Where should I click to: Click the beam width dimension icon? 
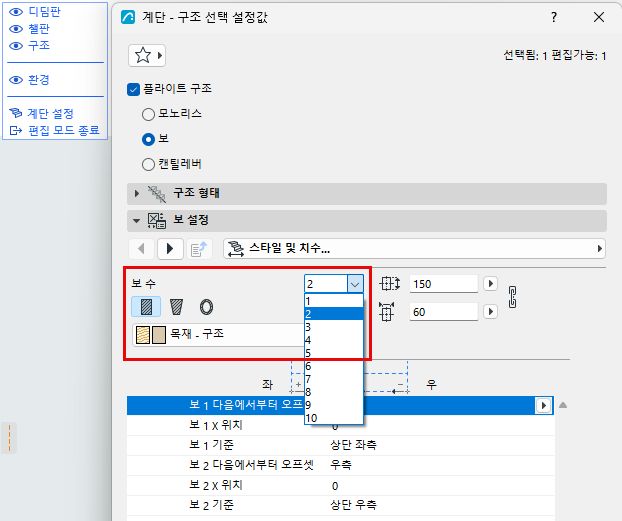click(387, 312)
